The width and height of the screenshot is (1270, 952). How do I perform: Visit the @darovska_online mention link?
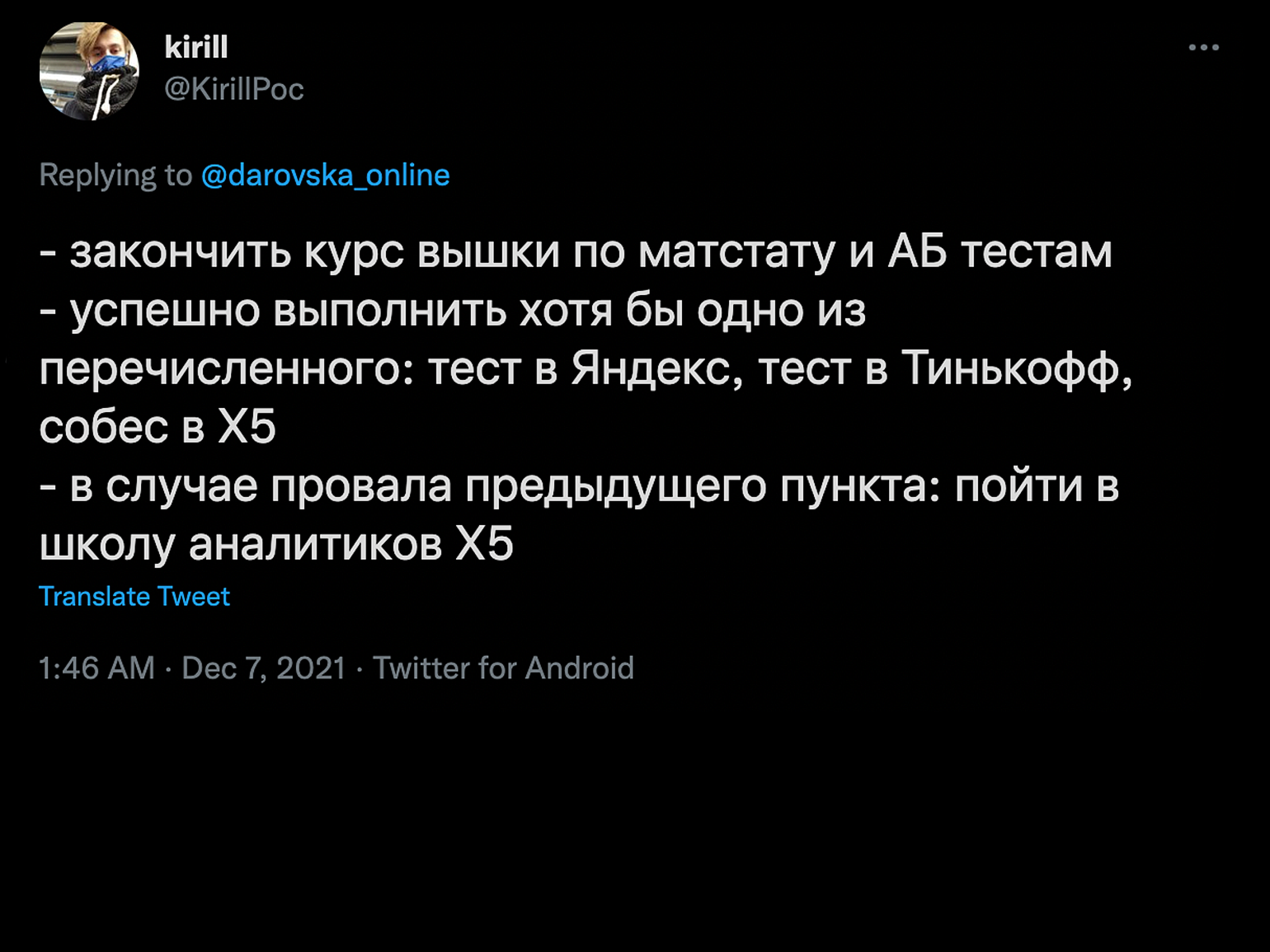tap(326, 176)
